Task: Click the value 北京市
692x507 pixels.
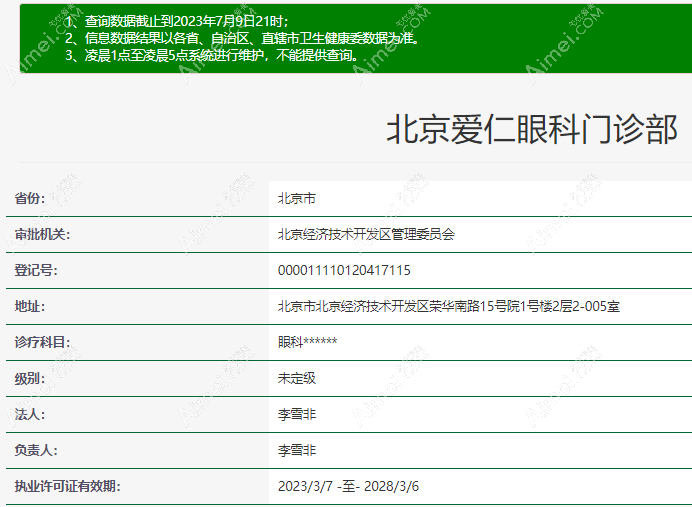Action: point(297,199)
